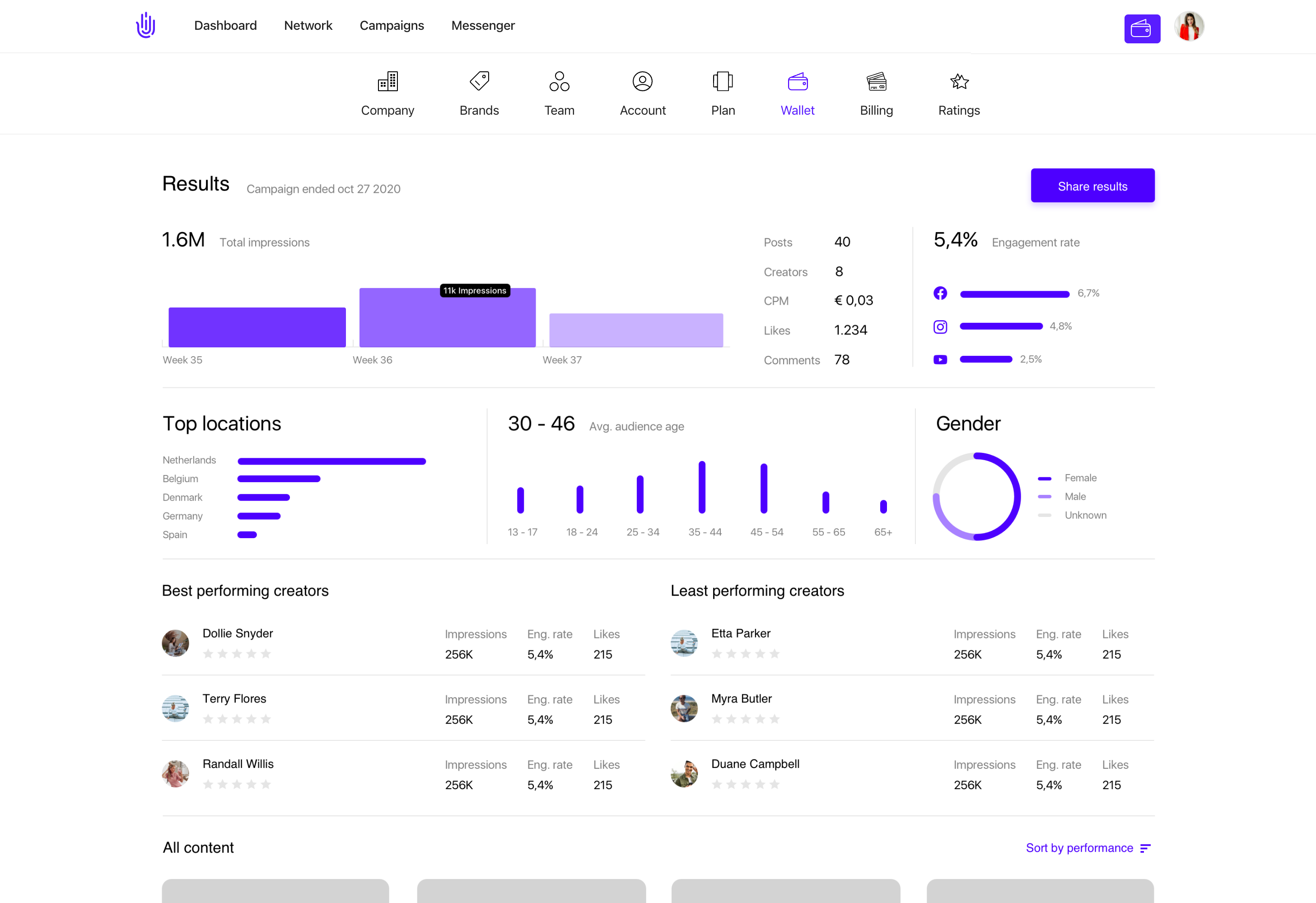Click the Instagram engagement icon
This screenshot has height=903, width=1316.
(940, 327)
